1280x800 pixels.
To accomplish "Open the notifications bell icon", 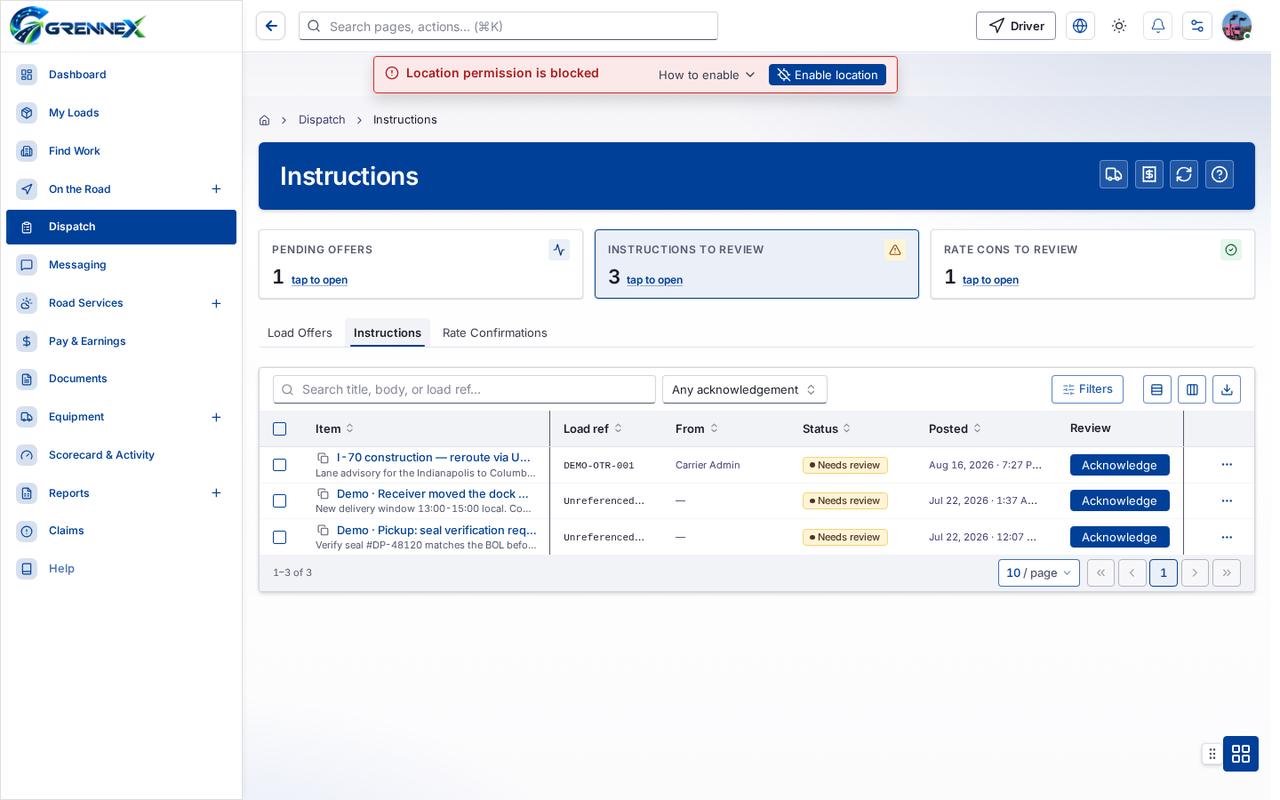I will pos(1158,26).
